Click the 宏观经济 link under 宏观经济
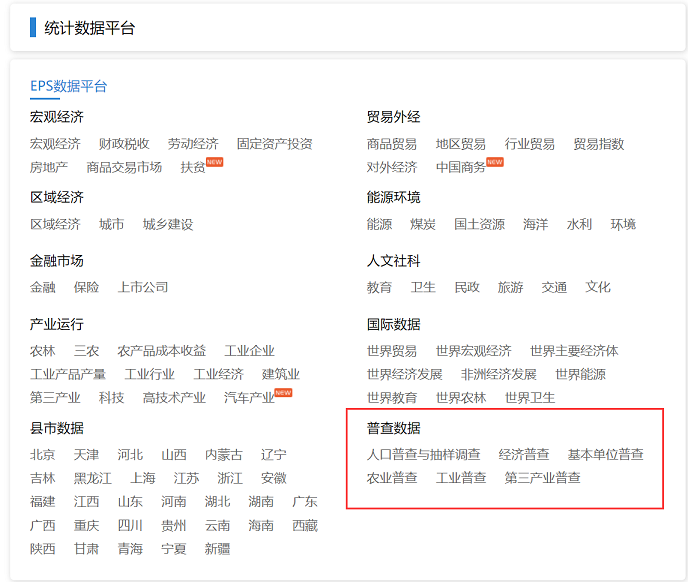Viewport: 688px width, 582px height. 55,144
